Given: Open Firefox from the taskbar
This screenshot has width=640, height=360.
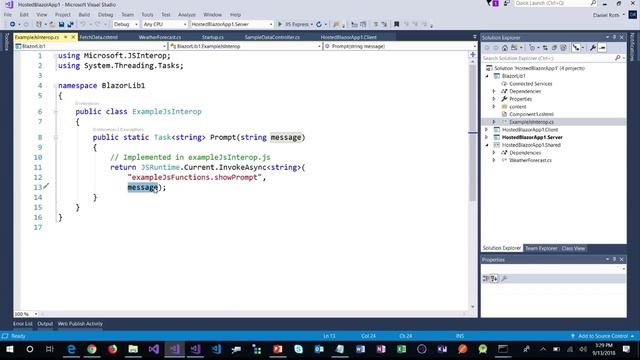Looking at the screenshot, I should 113,349.
